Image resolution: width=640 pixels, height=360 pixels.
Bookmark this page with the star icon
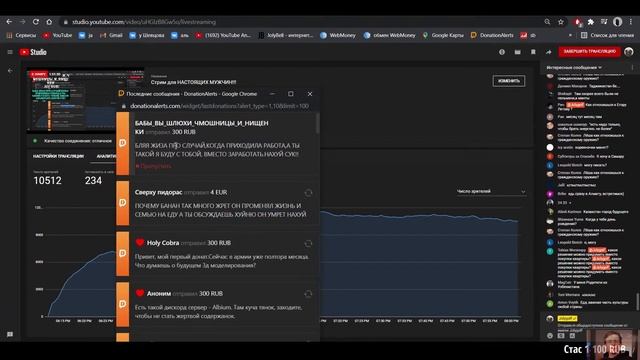[x=561, y=22]
